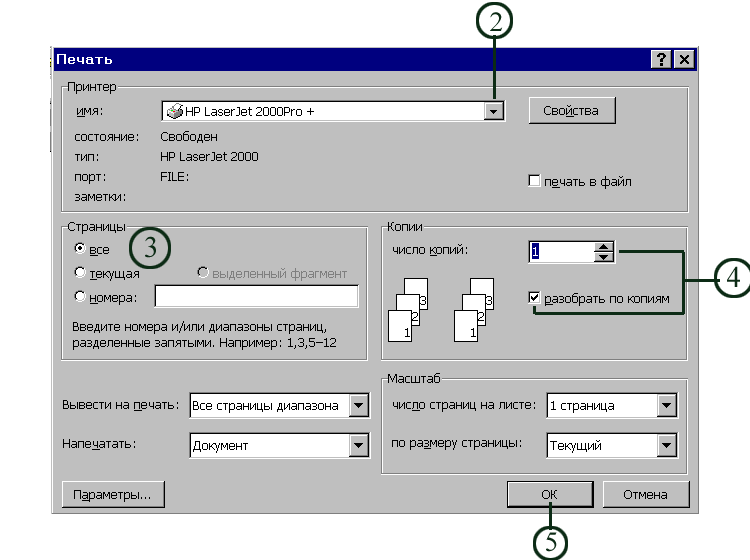Click the FILE: port value text

point(174,177)
